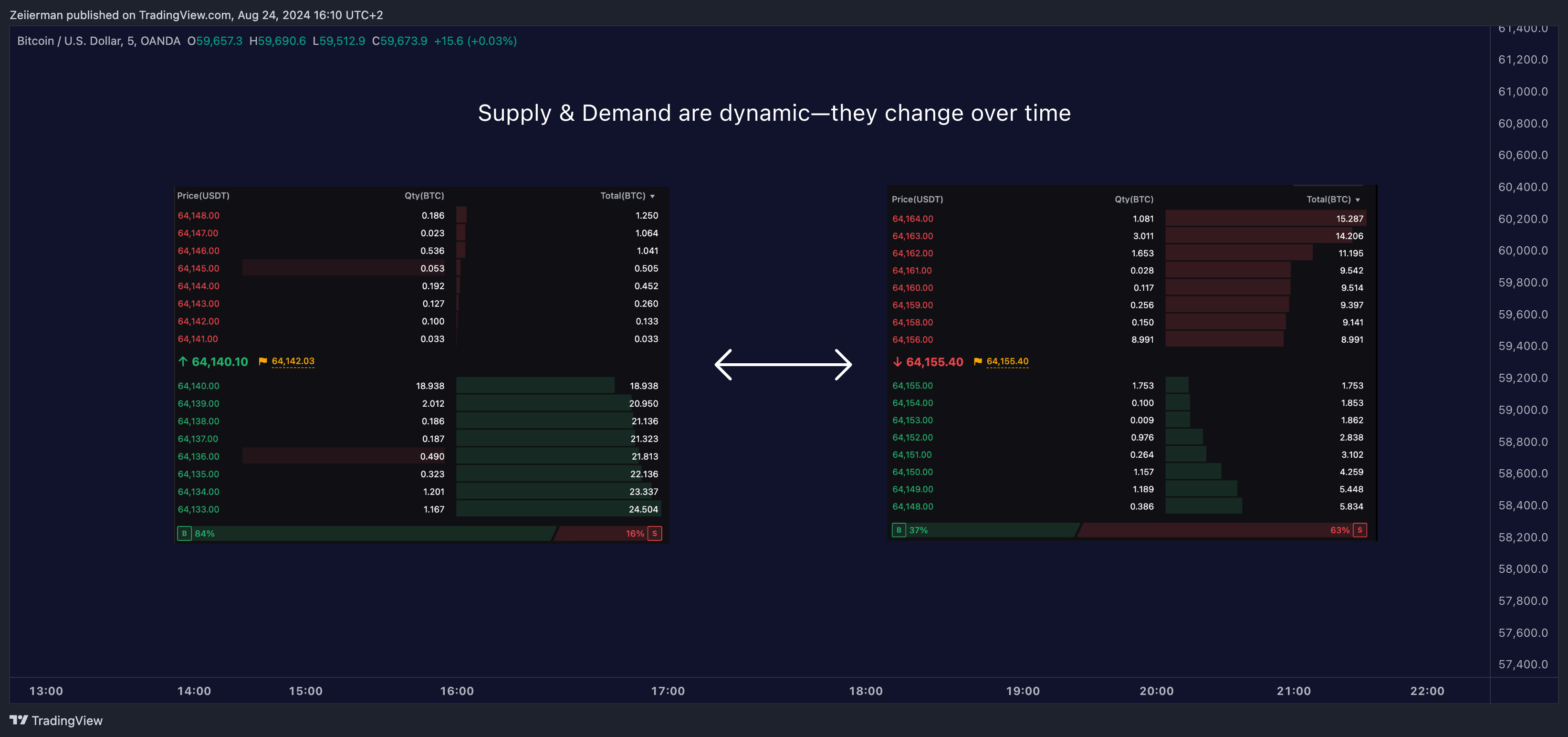
Task: Click the right Price(USDT) column header
Action: point(917,199)
